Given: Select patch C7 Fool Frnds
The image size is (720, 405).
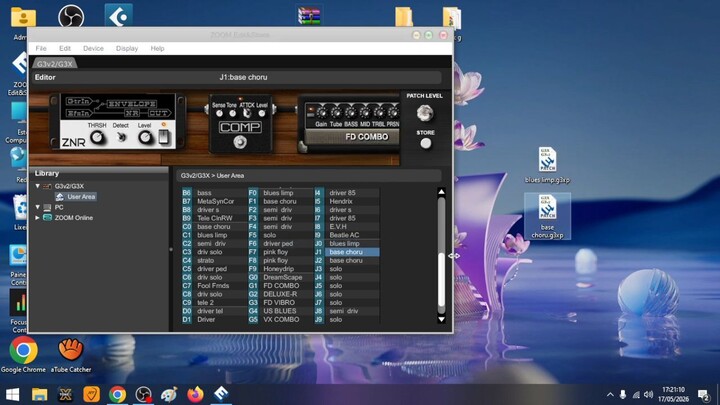Looking at the screenshot, I should 215,286.
